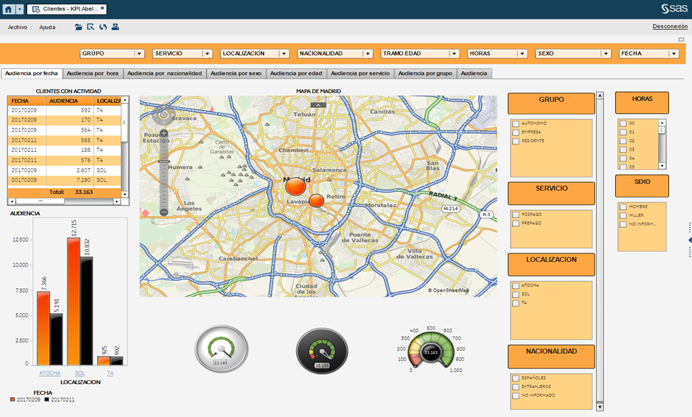The width and height of the screenshot is (692, 417).
Task: Switch to Audiencia por sexo tab
Action: [236, 73]
